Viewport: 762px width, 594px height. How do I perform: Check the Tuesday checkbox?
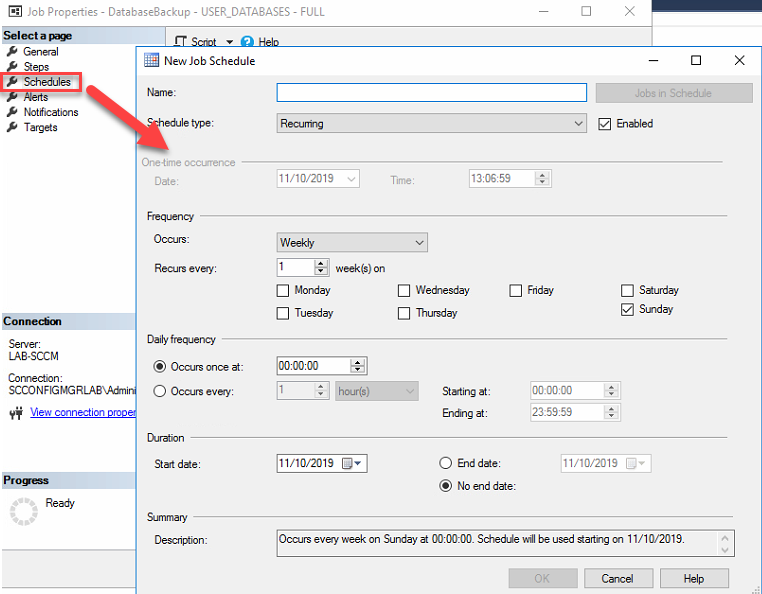tap(282, 313)
